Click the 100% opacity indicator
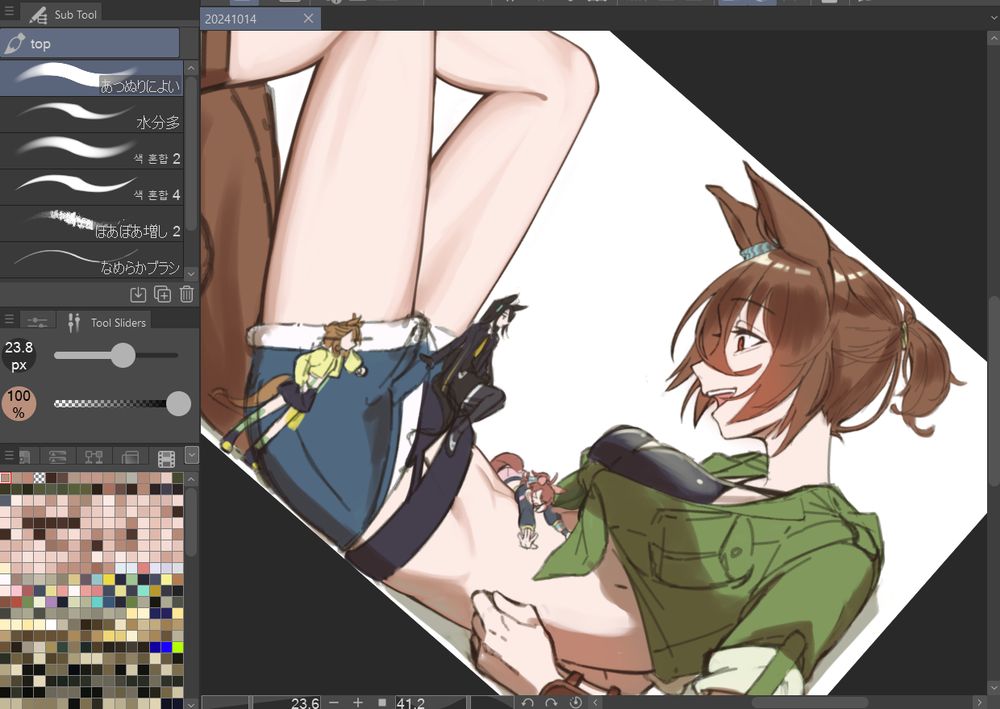This screenshot has width=1000, height=709. pos(18,404)
